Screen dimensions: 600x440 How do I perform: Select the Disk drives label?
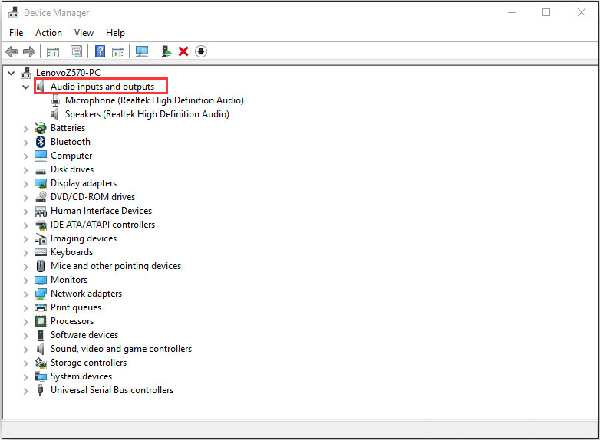click(x=72, y=169)
